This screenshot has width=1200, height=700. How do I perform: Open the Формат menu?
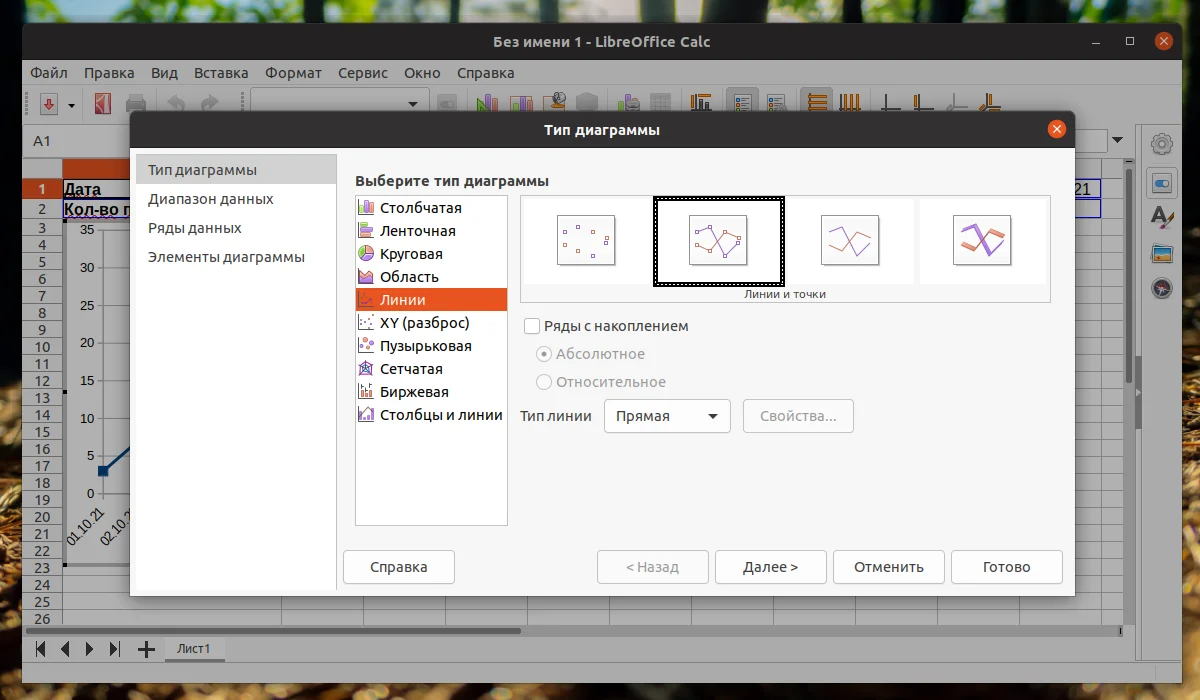point(293,72)
